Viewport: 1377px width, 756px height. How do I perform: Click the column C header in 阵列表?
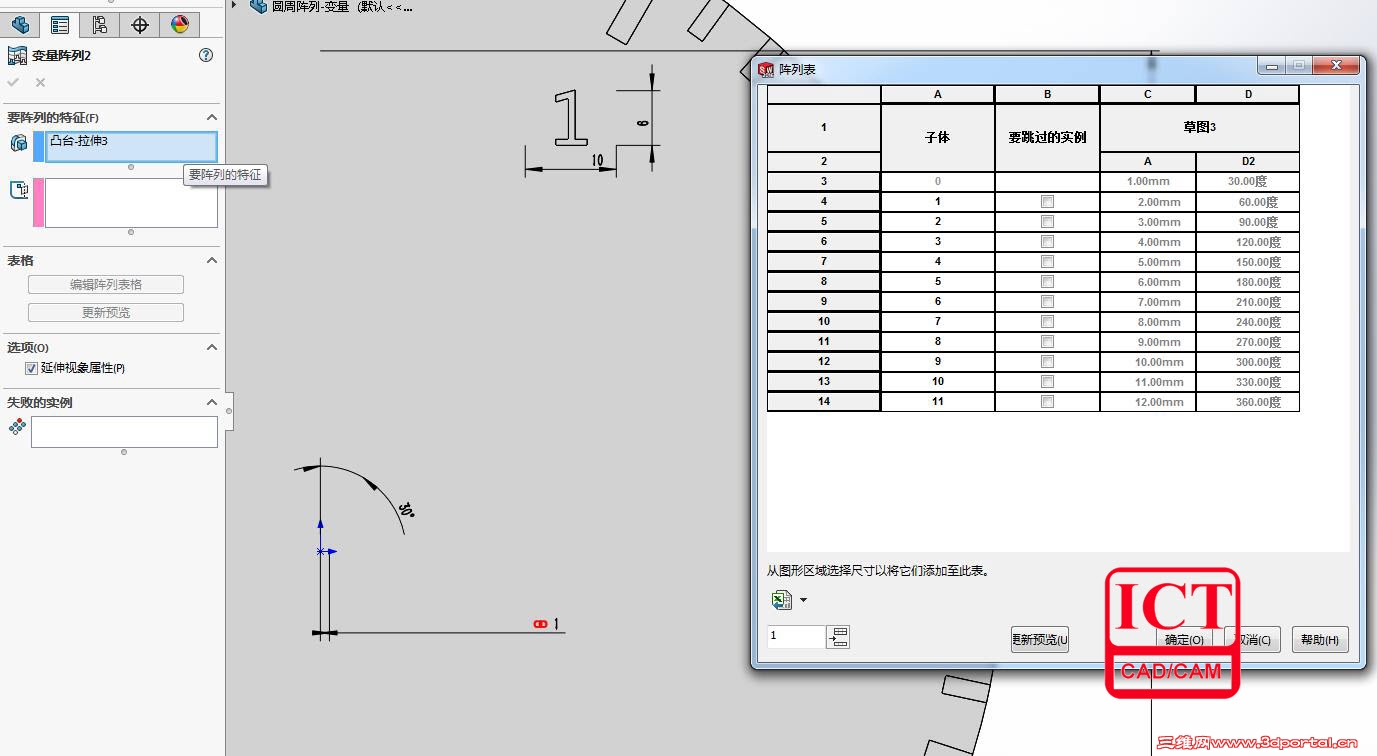[1148, 94]
